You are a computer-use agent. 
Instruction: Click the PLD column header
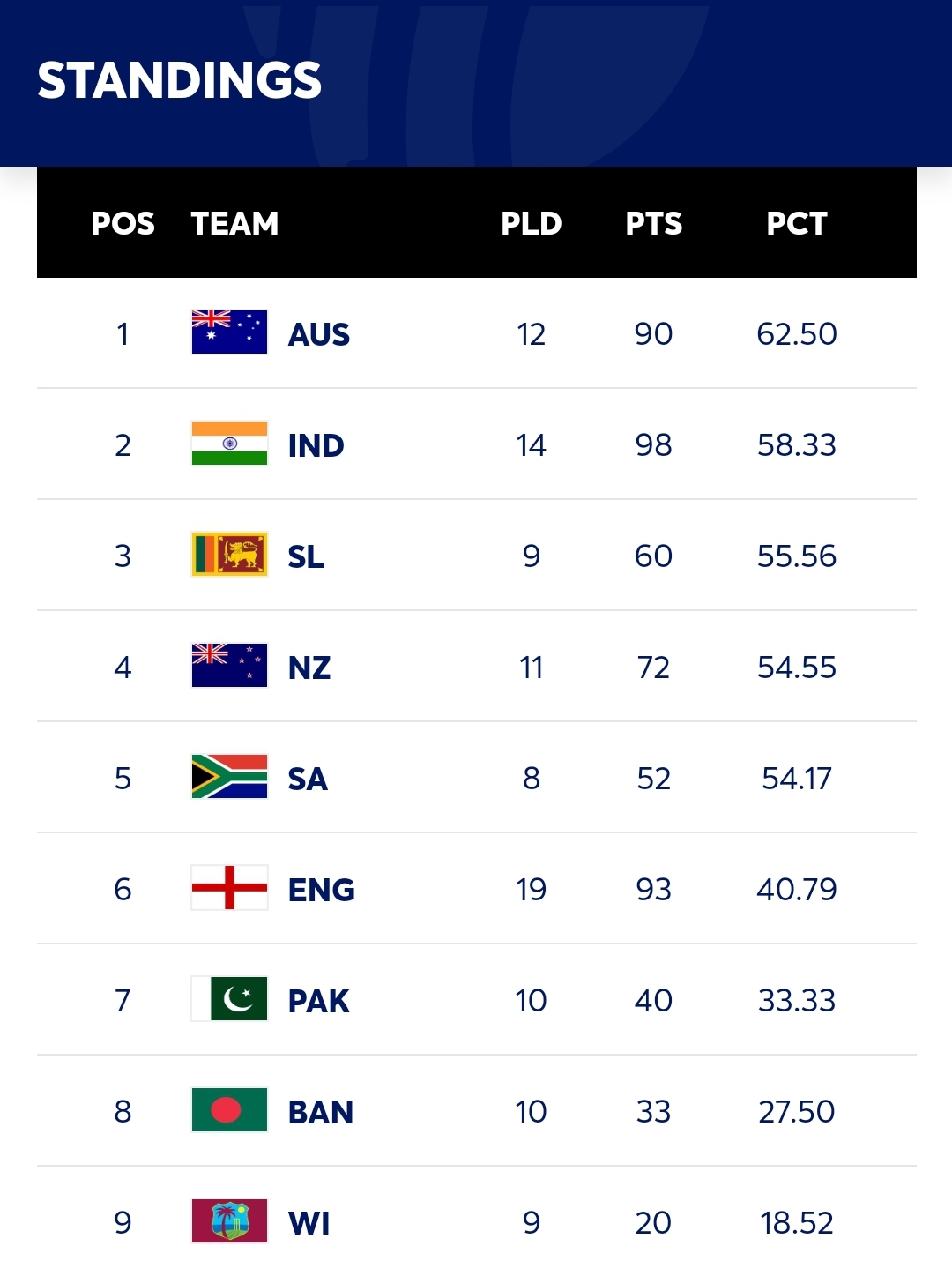[532, 224]
